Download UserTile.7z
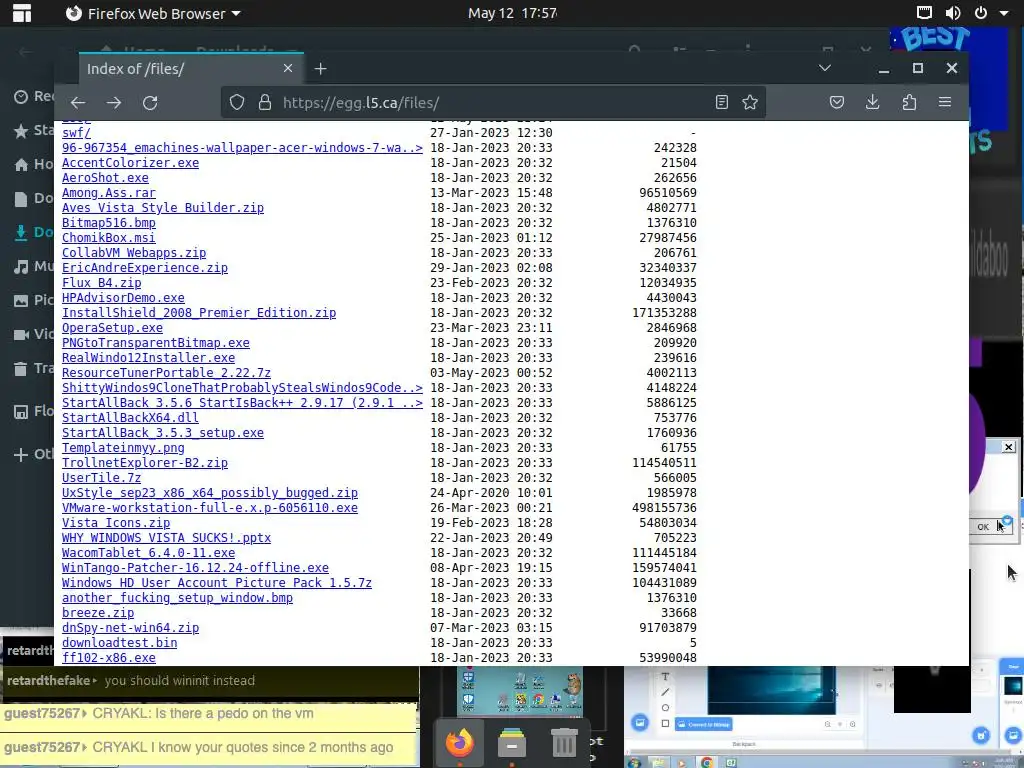Screen dimensions: 1024x768 tap(102, 478)
